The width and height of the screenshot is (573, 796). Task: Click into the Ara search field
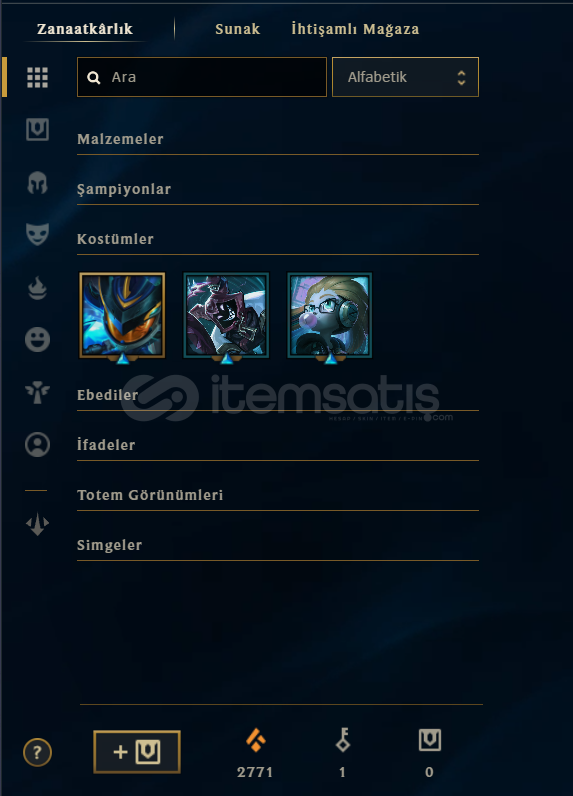[x=202, y=77]
